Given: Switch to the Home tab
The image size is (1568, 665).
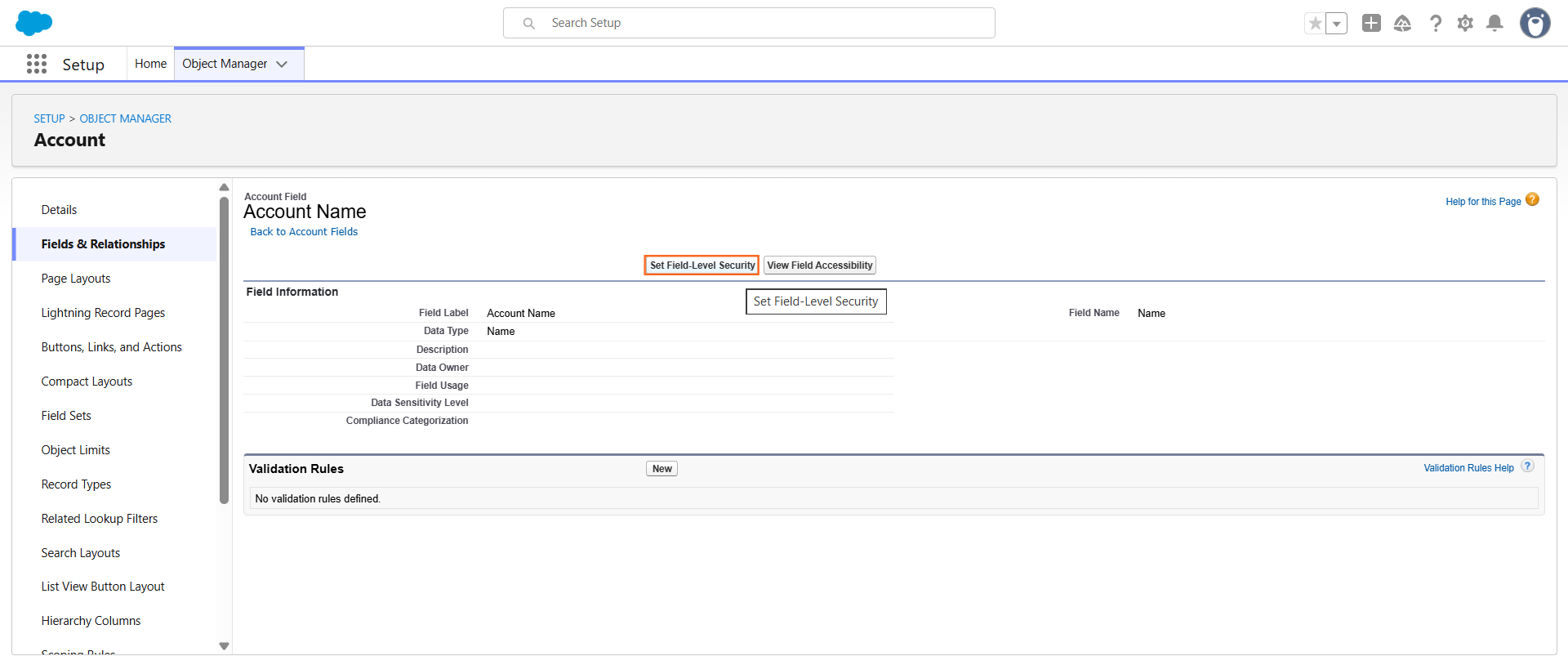Looking at the screenshot, I should 150,64.
